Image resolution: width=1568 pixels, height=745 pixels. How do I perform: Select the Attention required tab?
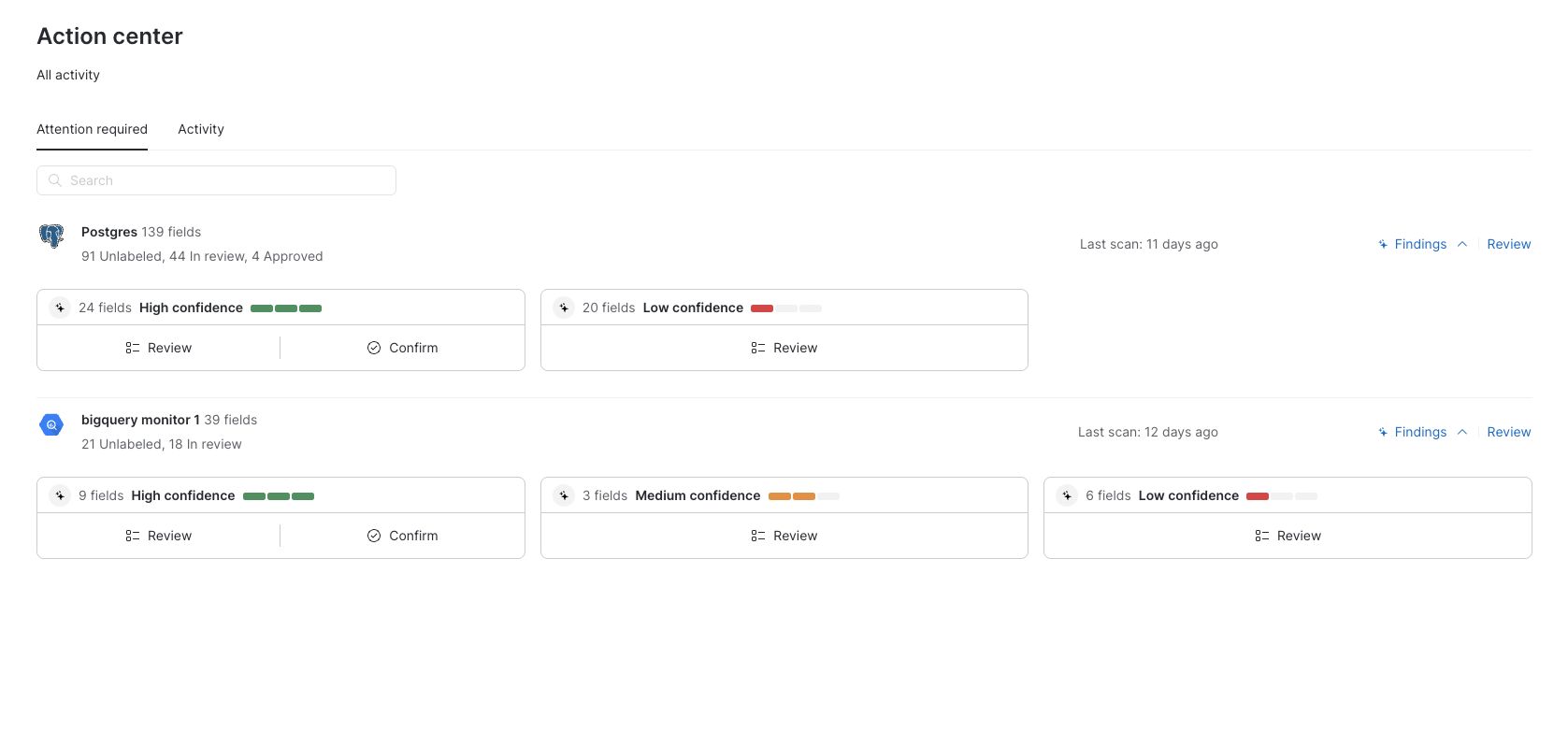pyautogui.click(x=92, y=129)
